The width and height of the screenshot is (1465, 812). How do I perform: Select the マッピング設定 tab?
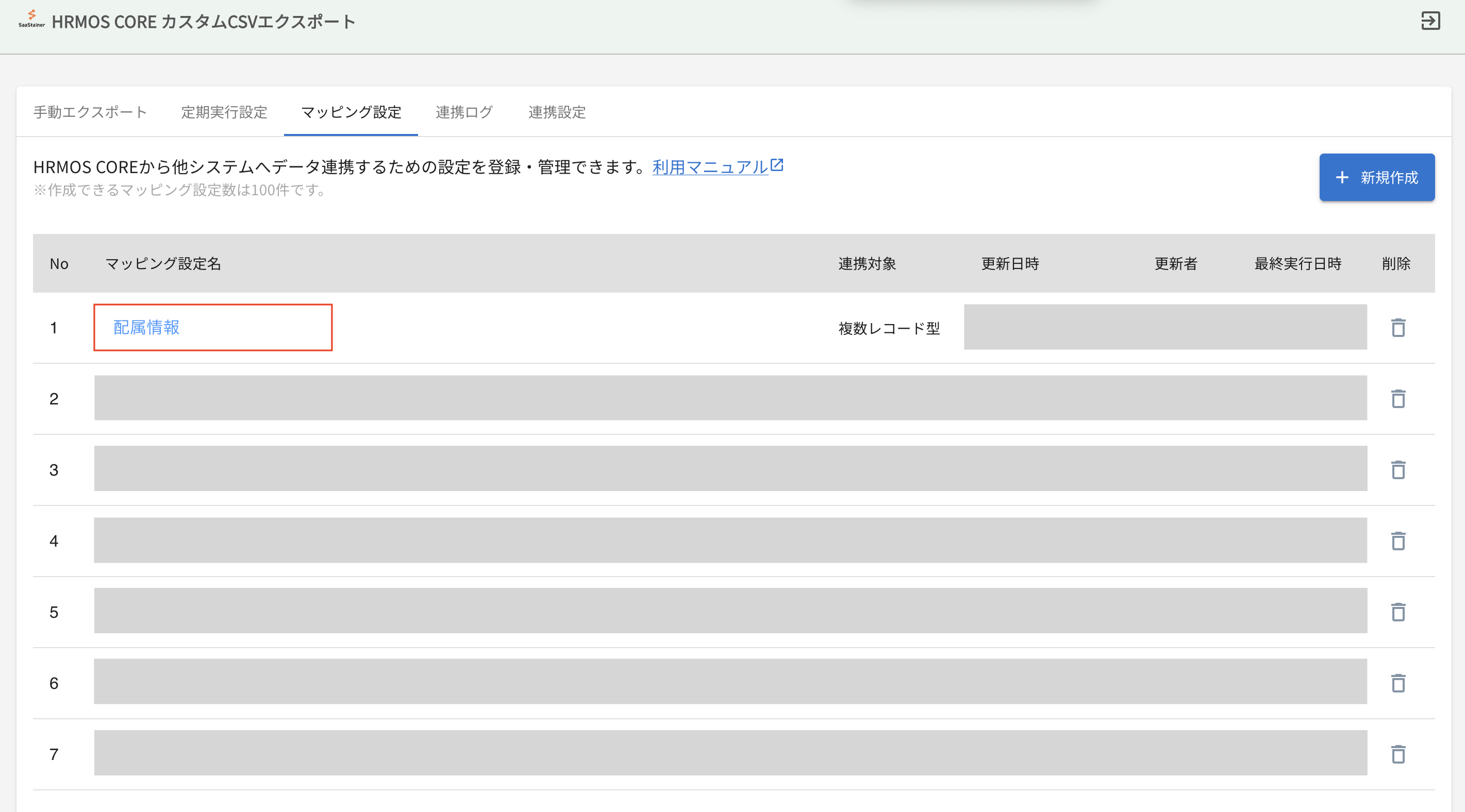(351, 112)
